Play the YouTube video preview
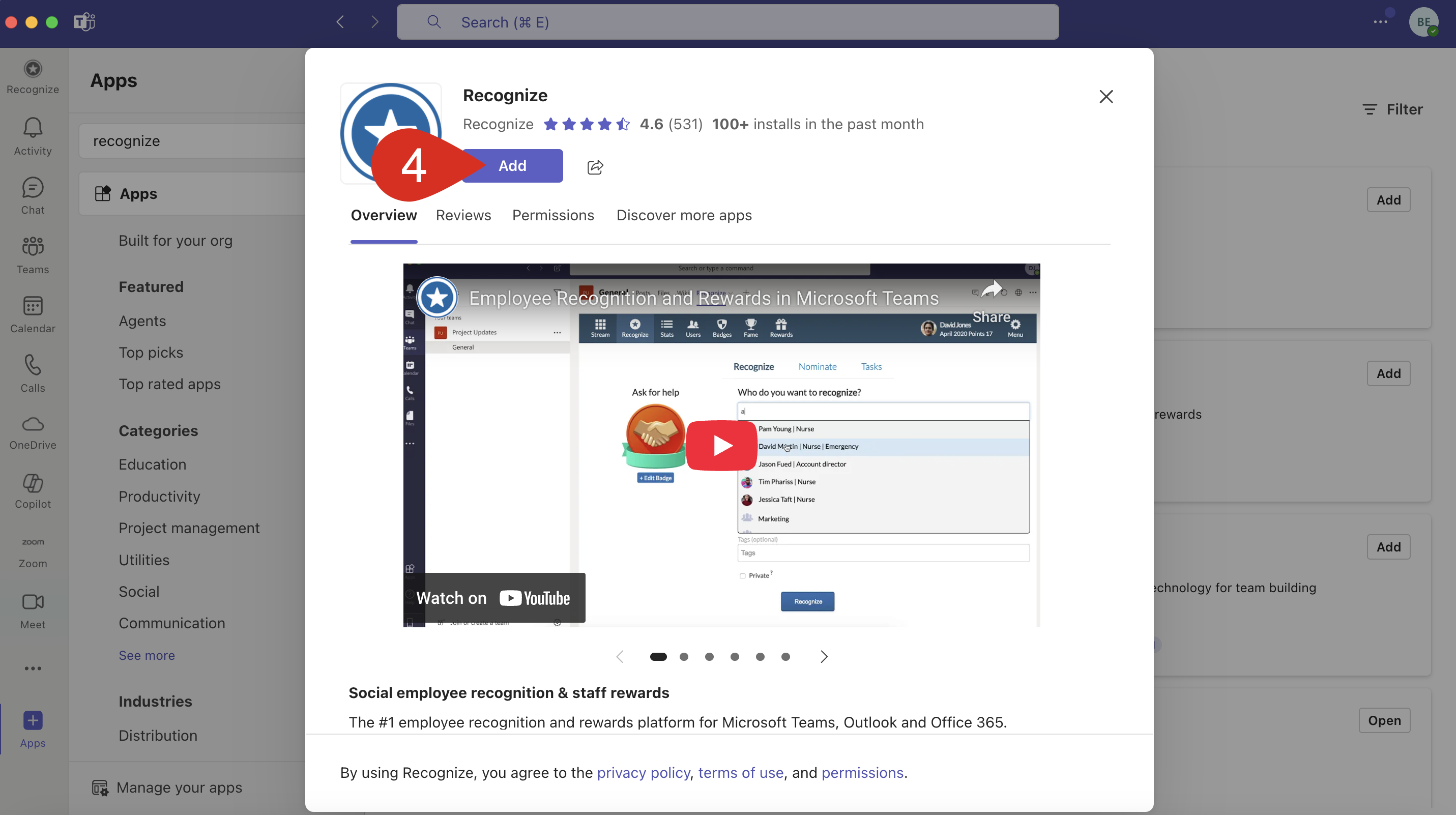 click(x=722, y=445)
